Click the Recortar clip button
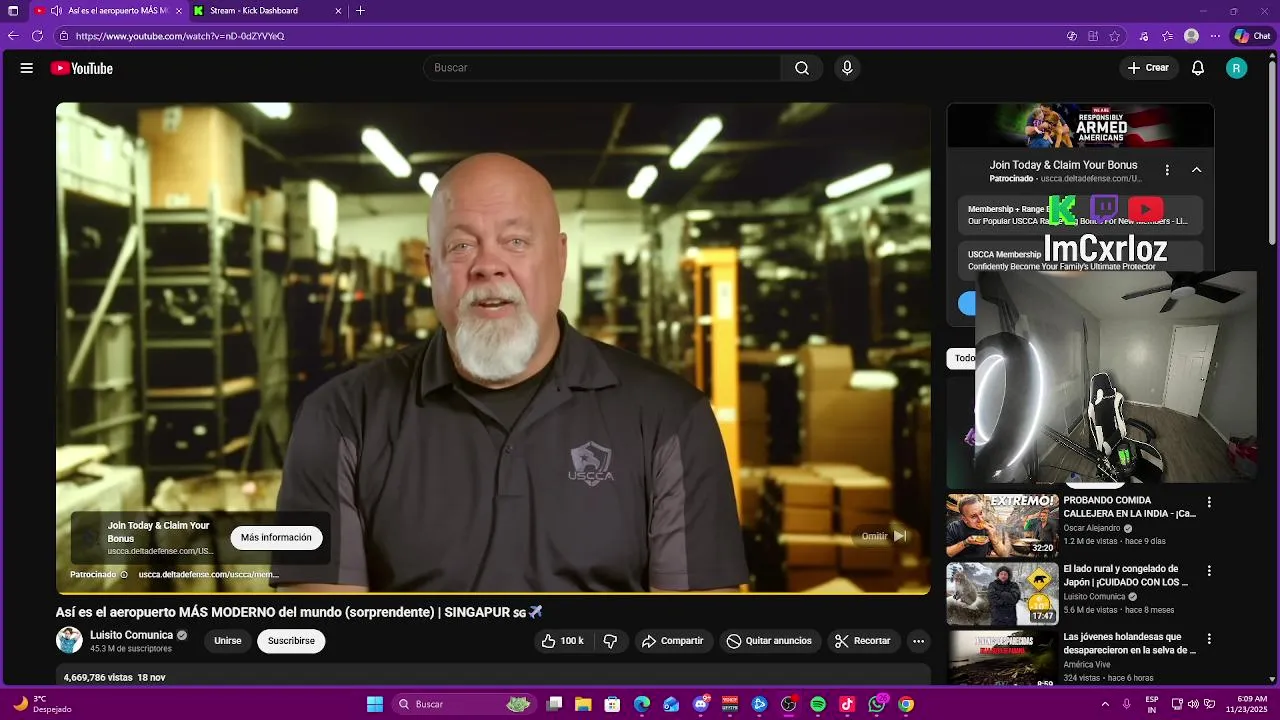Image resolution: width=1280 pixels, height=720 pixels. 862,641
